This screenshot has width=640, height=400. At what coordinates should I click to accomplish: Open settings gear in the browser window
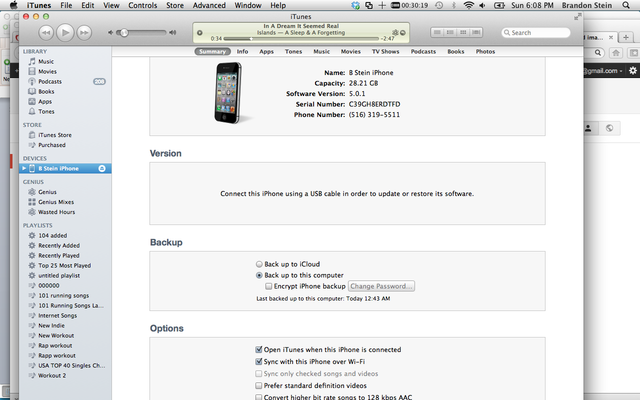[633, 71]
